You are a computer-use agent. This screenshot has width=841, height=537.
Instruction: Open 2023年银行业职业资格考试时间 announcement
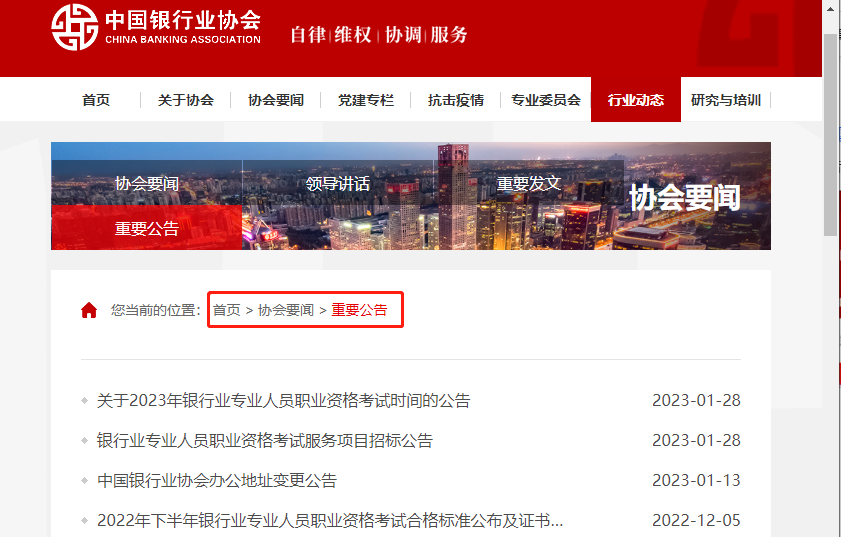[x=283, y=401]
